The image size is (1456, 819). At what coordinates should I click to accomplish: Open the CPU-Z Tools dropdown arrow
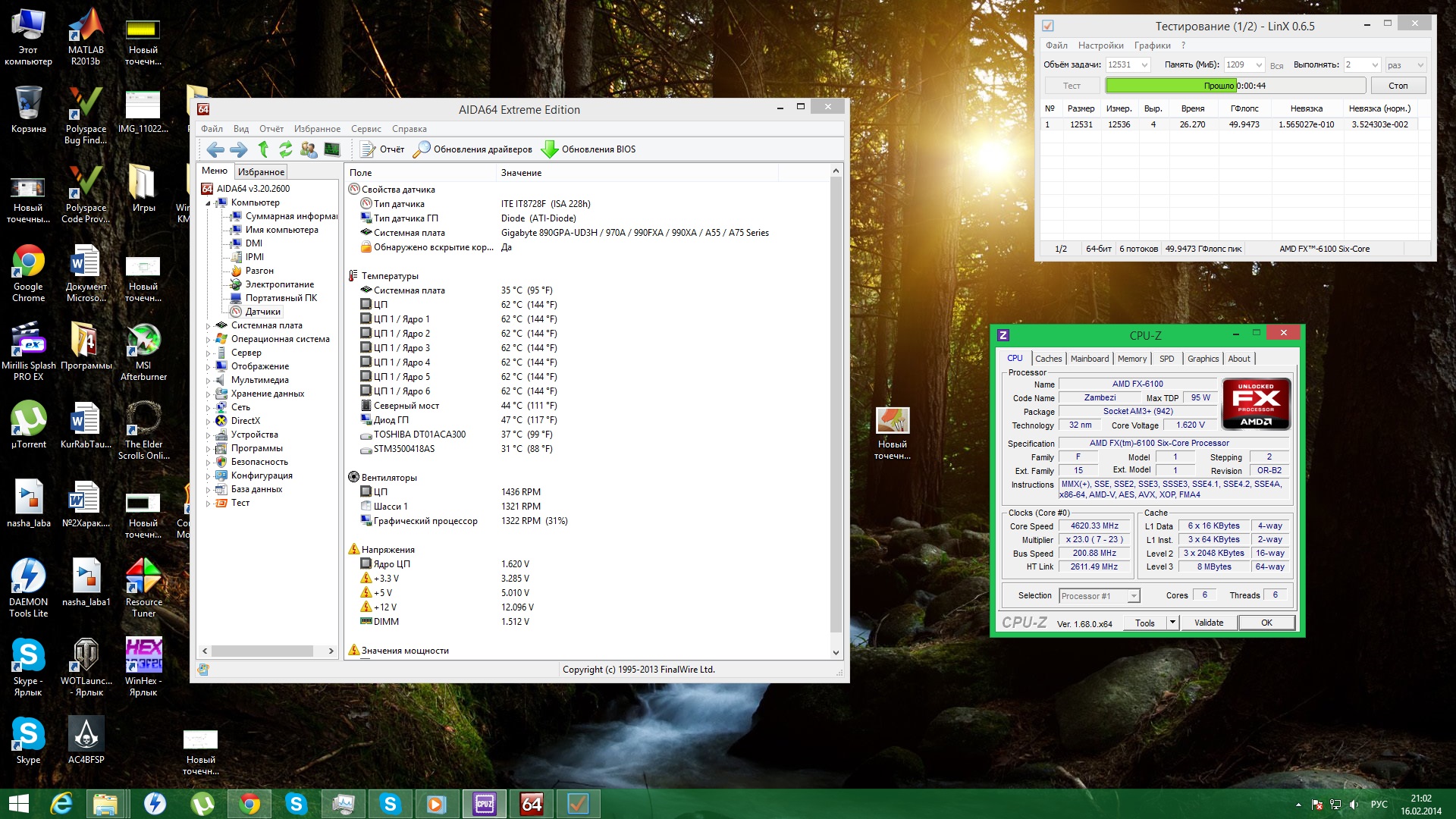coord(1172,623)
